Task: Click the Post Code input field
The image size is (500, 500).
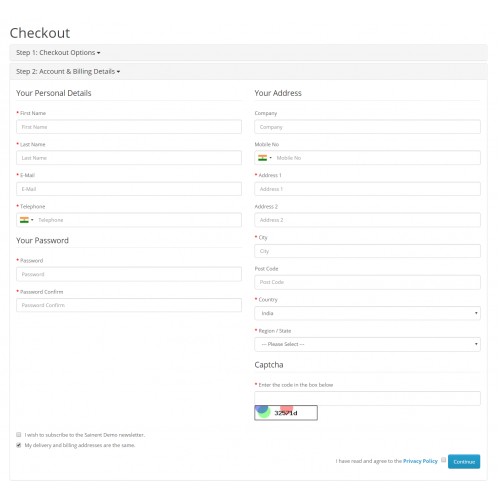Action: tap(367, 282)
